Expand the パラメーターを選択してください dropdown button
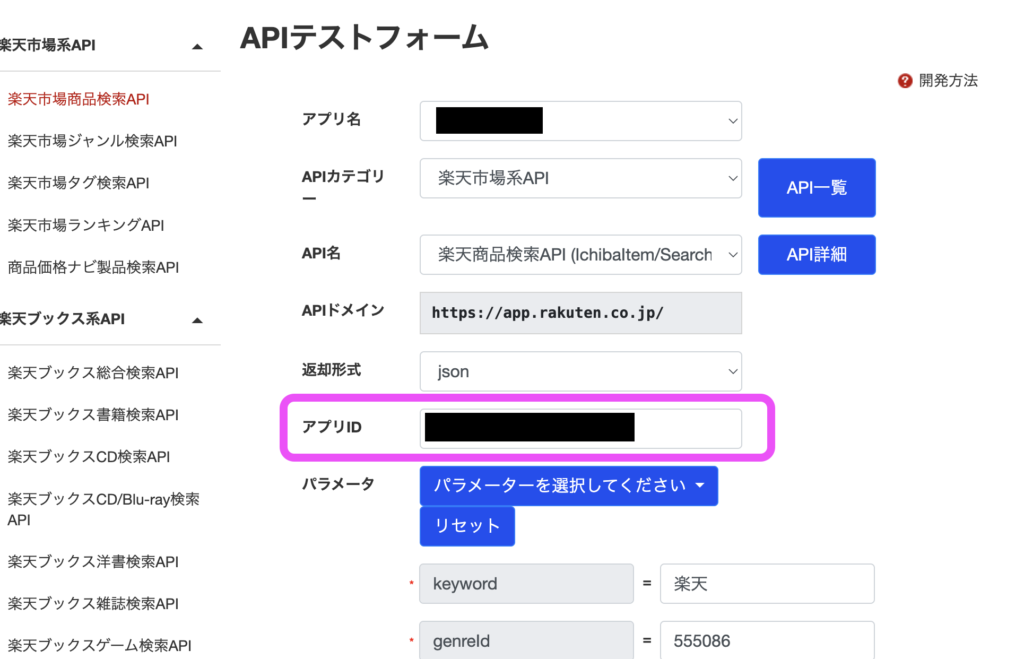Viewport: 1024px width, 659px height. tap(568, 486)
